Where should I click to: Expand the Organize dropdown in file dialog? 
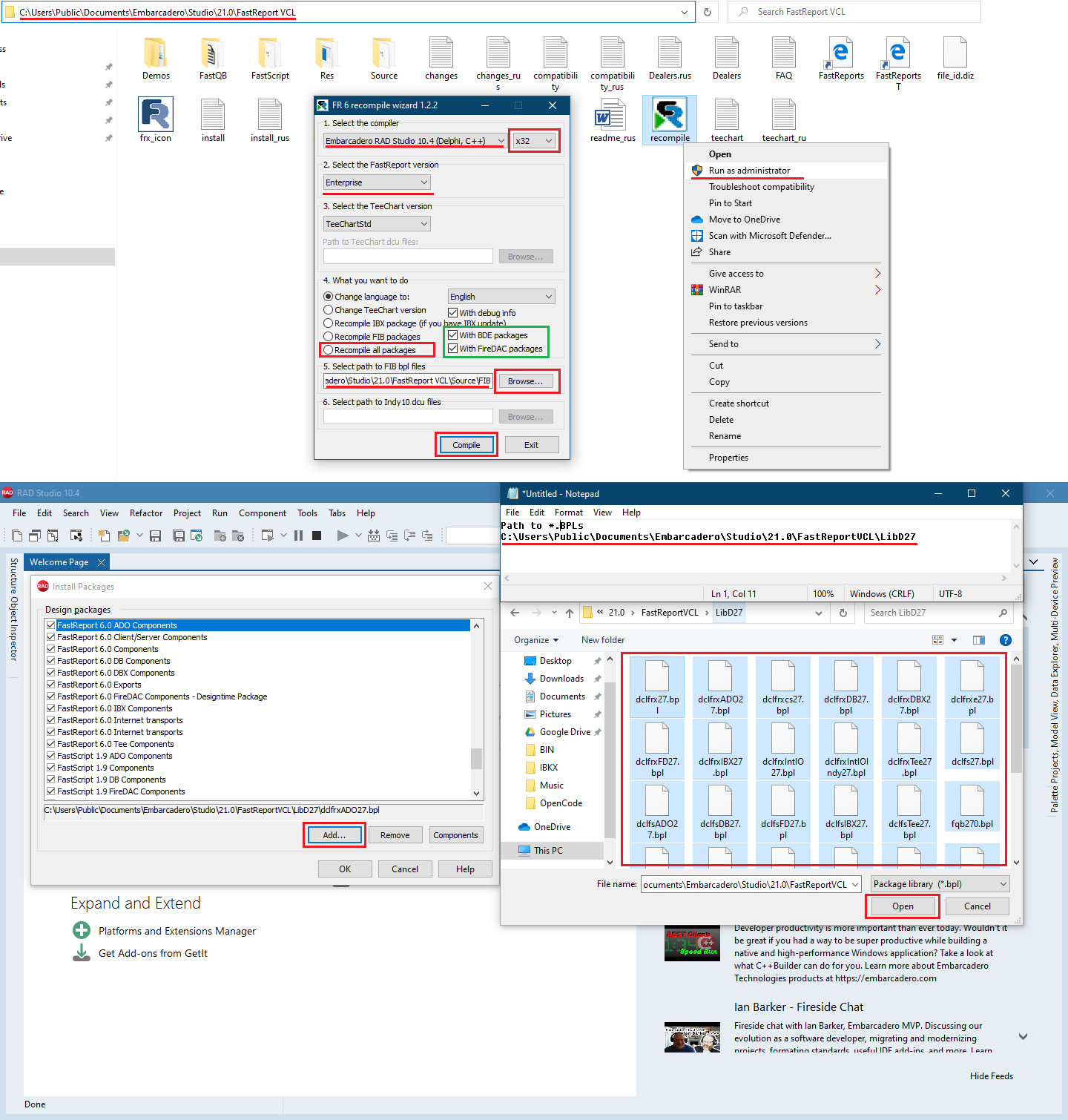535,640
